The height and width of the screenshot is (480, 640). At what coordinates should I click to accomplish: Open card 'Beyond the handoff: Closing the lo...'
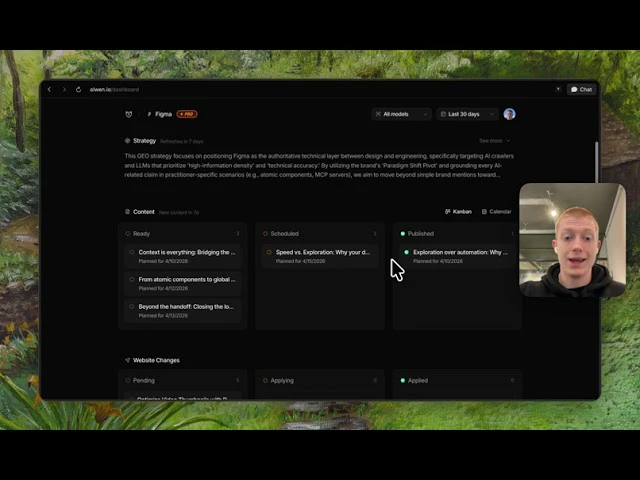point(182,311)
